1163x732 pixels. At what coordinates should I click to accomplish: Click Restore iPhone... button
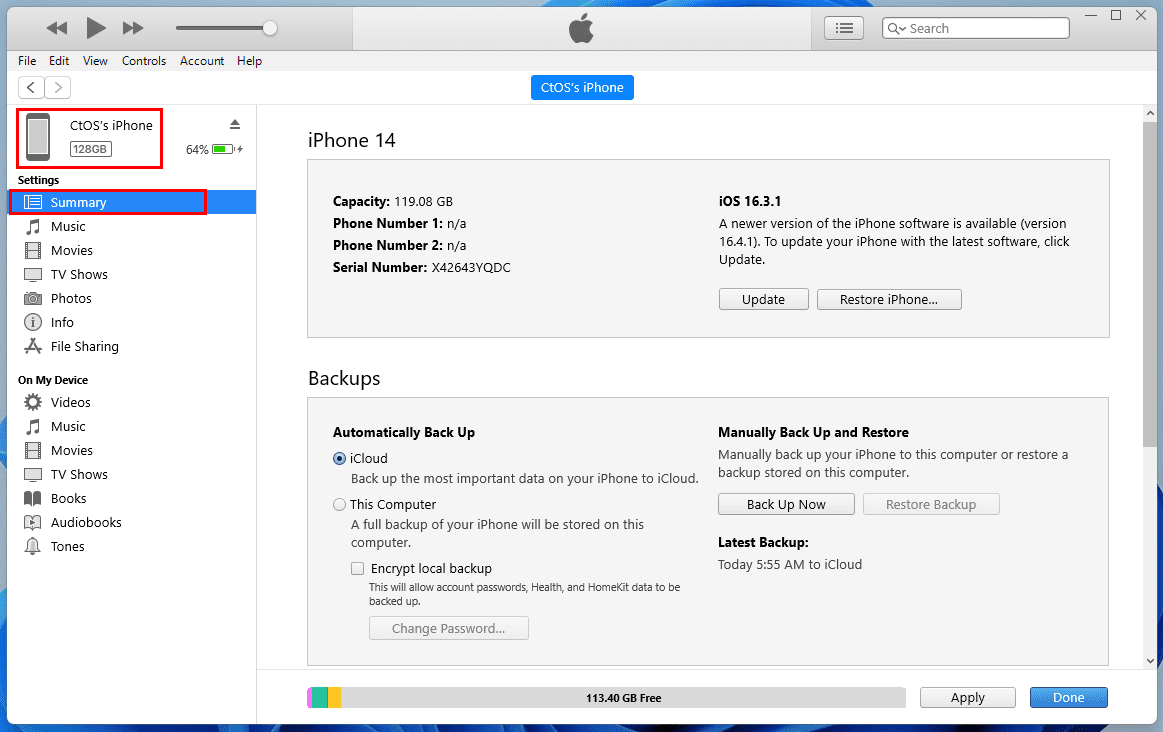click(889, 300)
